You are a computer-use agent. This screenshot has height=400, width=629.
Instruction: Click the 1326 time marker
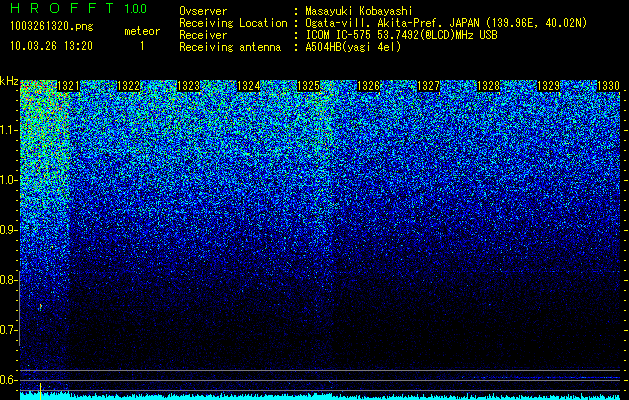369,86
